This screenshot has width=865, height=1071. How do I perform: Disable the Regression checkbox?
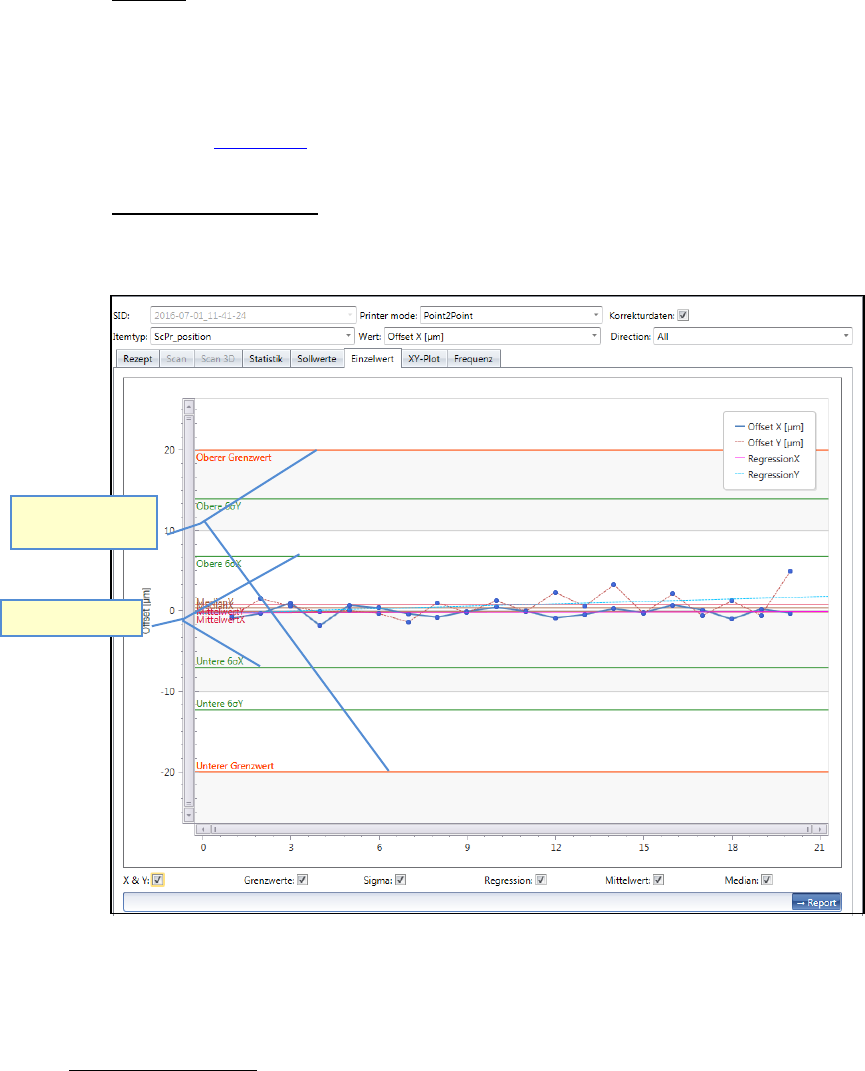click(x=540, y=880)
